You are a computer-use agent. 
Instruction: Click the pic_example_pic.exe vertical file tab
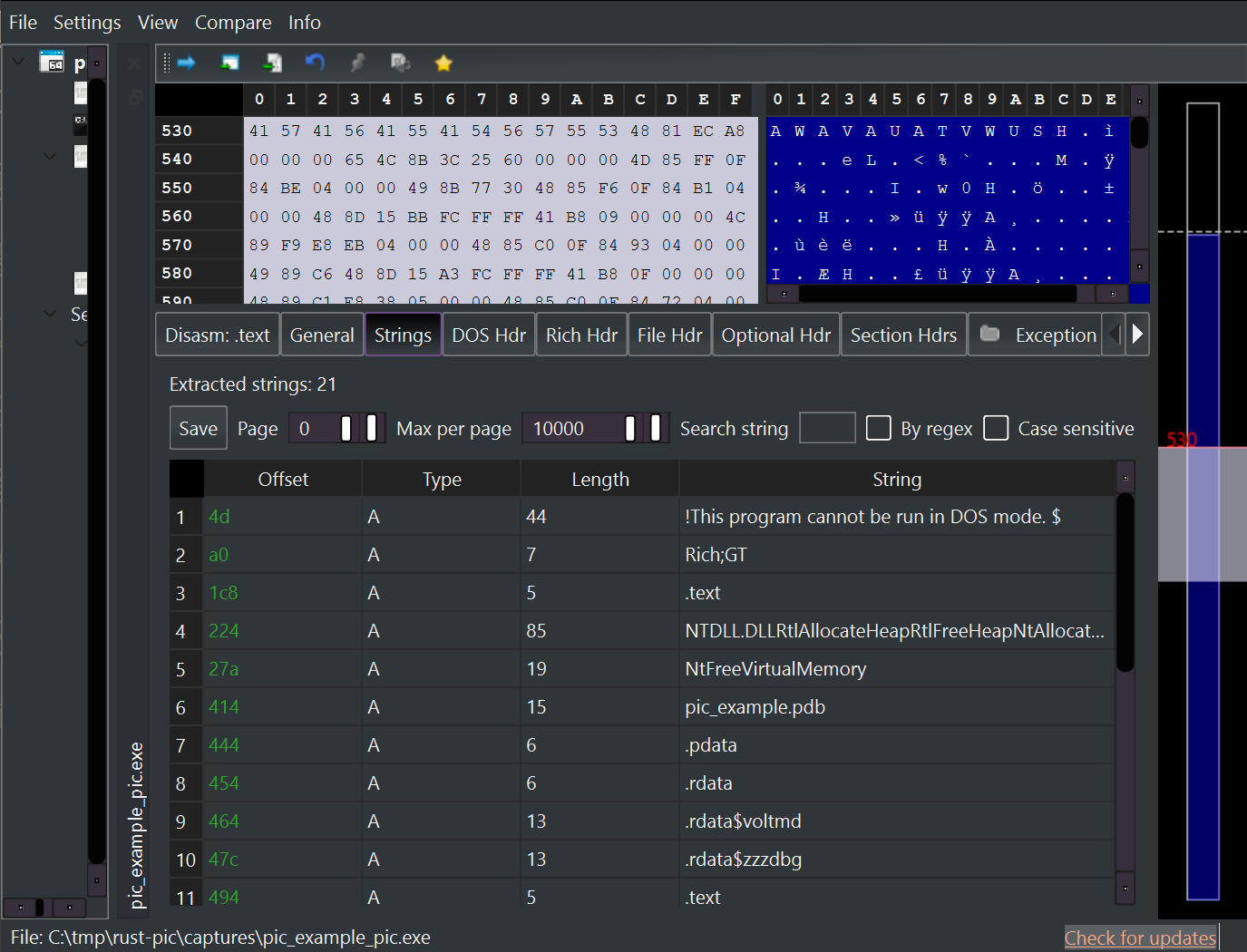tap(136, 825)
